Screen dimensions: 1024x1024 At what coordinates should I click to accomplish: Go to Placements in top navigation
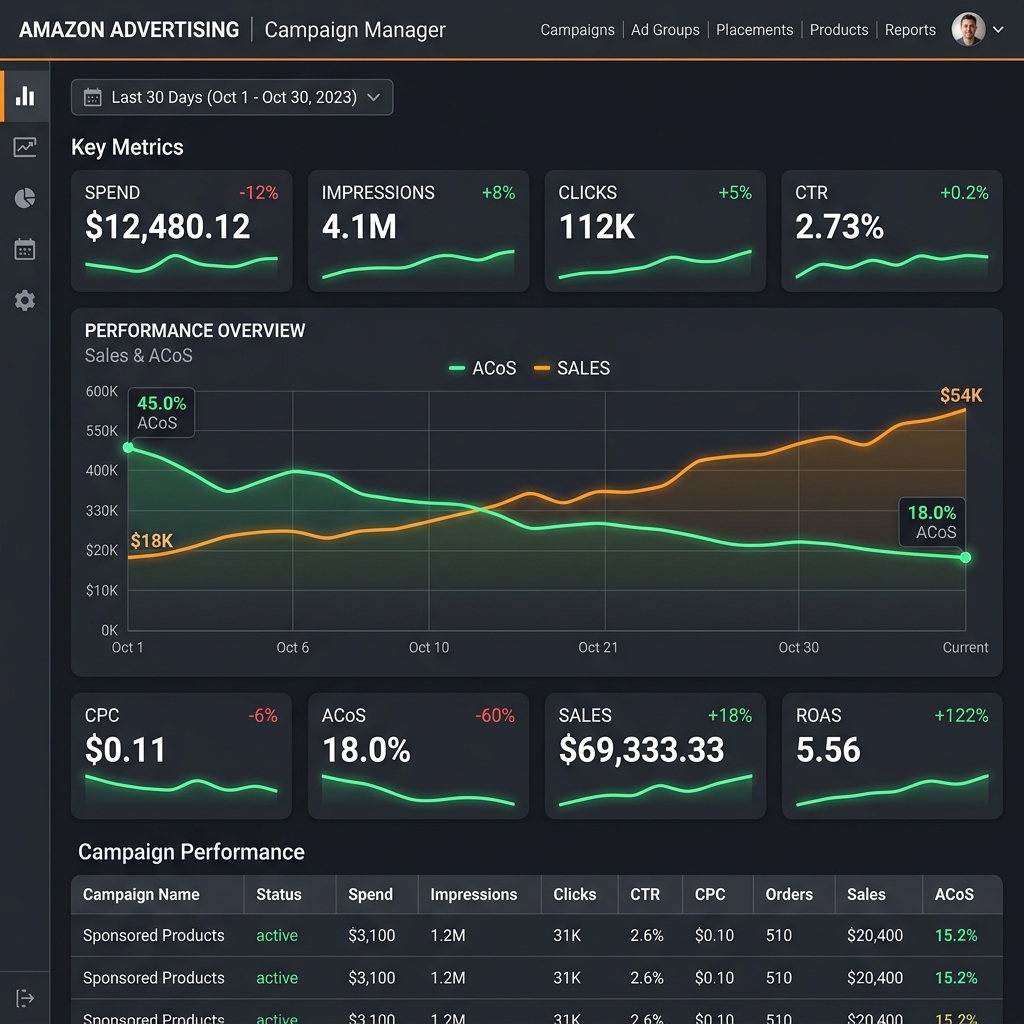tap(754, 30)
